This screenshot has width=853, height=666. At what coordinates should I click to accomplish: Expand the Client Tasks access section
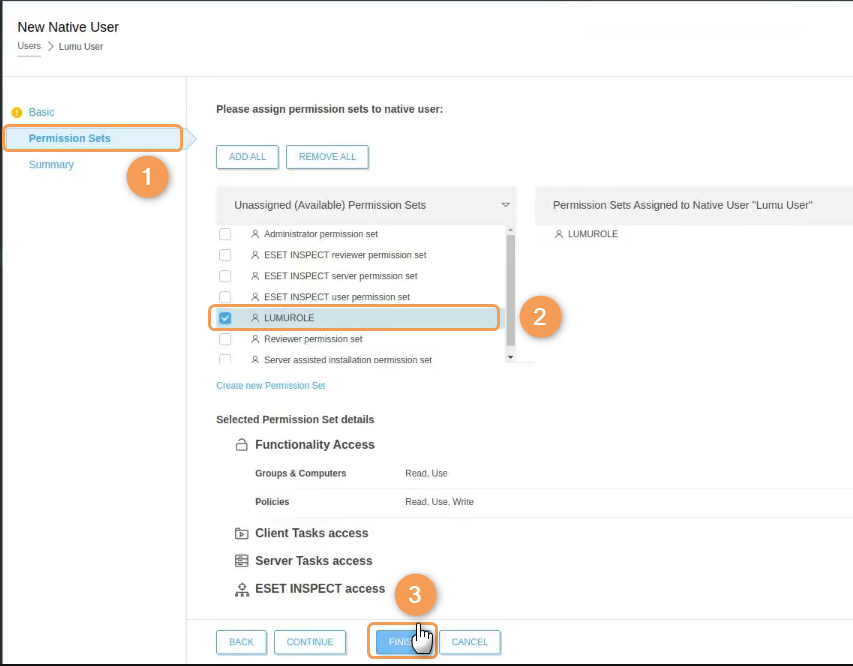pyautogui.click(x=311, y=534)
